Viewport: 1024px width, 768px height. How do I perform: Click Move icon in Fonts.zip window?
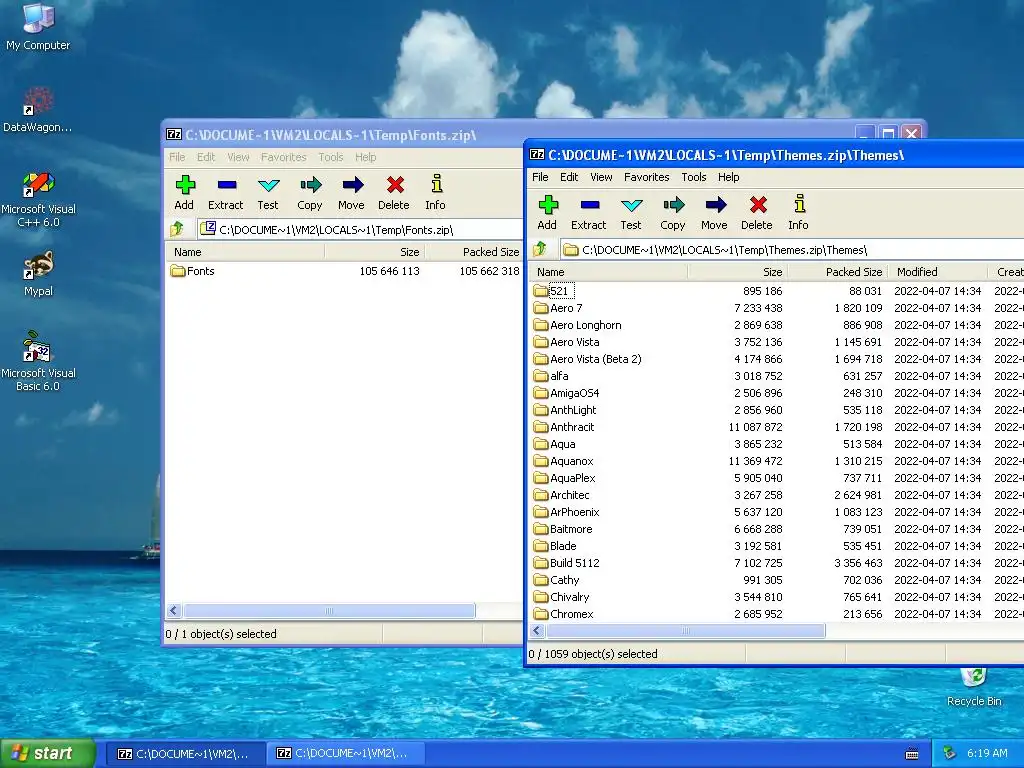[352, 185]
